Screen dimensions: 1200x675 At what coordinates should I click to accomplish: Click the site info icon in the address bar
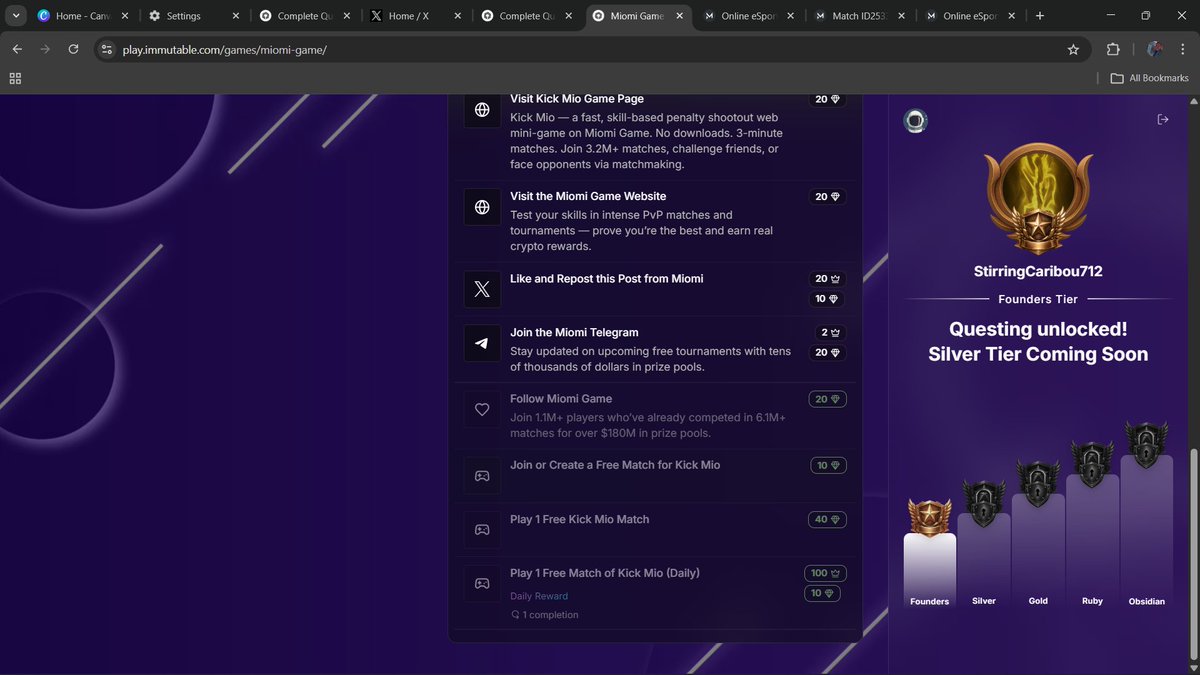(107, 49)
